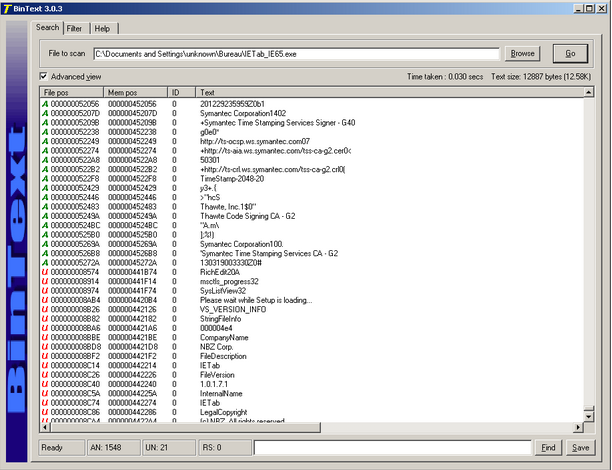The height and width of the screenshot is (470, 612).
Task: Click mem pos value 0000004421D8
Action: pos(133,347)
